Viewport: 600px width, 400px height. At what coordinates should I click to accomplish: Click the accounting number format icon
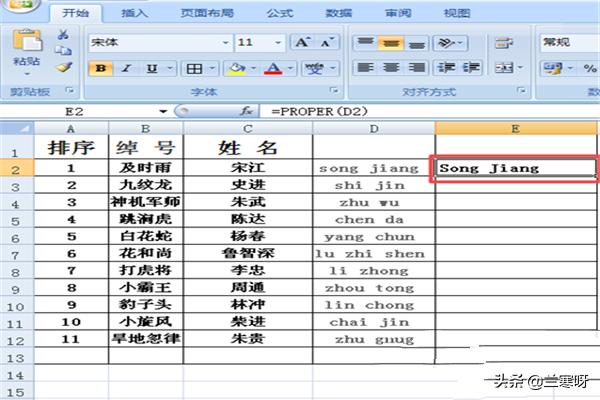coord(552,69)
